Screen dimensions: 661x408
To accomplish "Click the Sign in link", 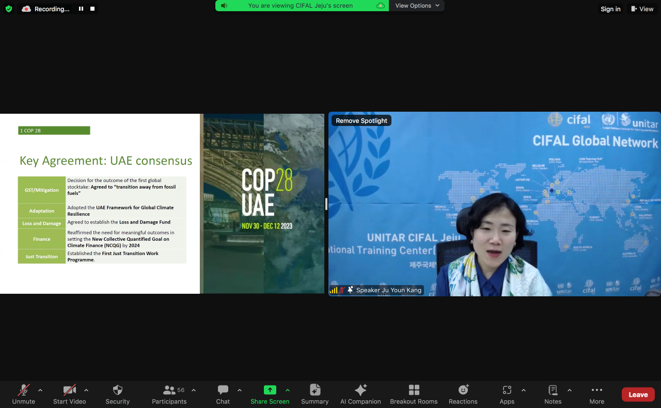I will [x=610, y=9].
